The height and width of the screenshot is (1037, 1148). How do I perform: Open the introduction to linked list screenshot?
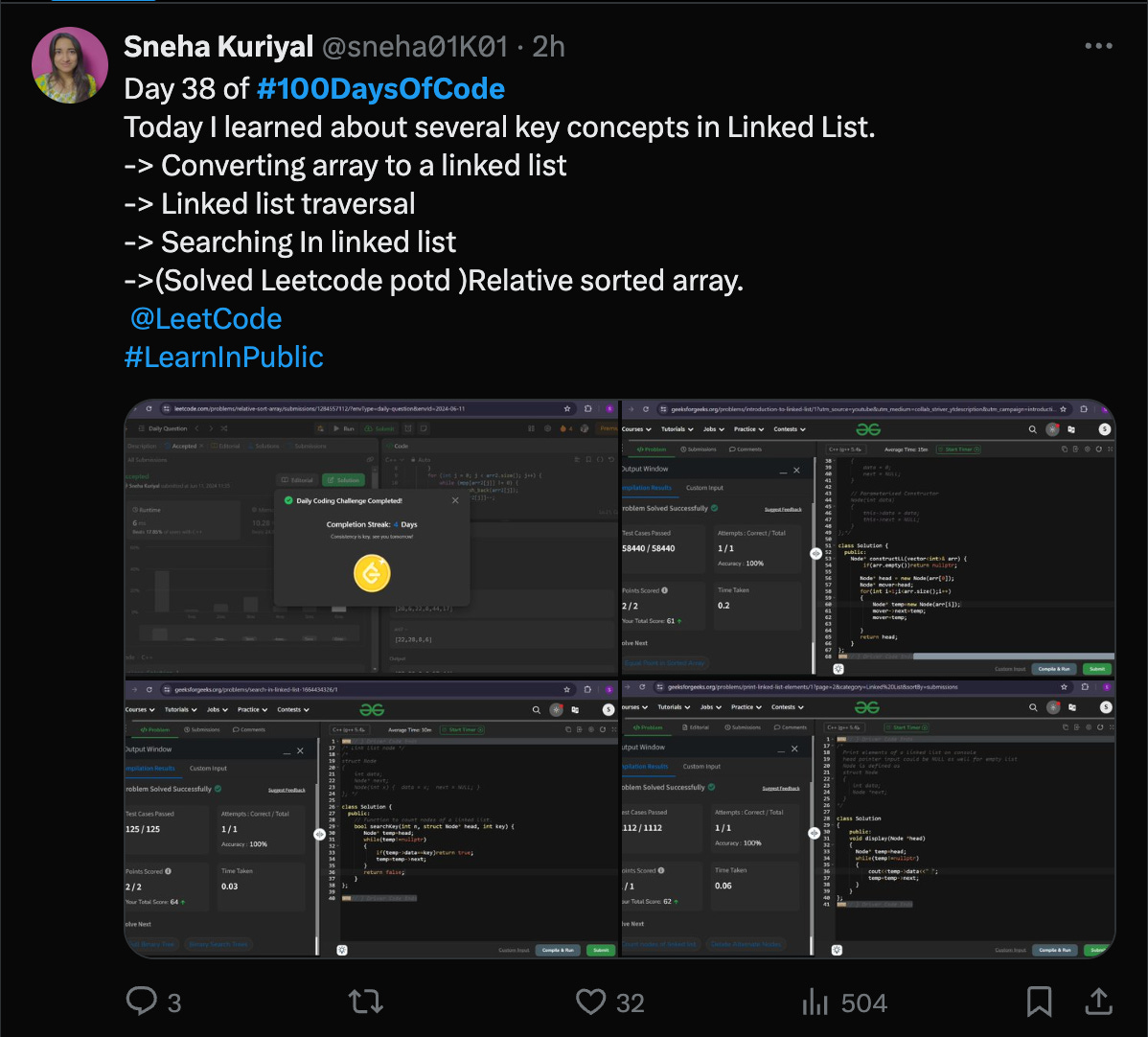pos(868,537)
